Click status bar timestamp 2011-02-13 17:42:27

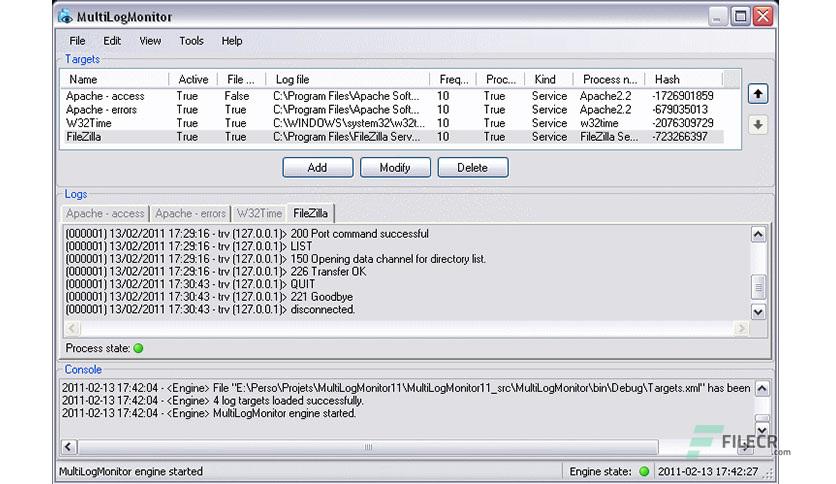point(708,471)
